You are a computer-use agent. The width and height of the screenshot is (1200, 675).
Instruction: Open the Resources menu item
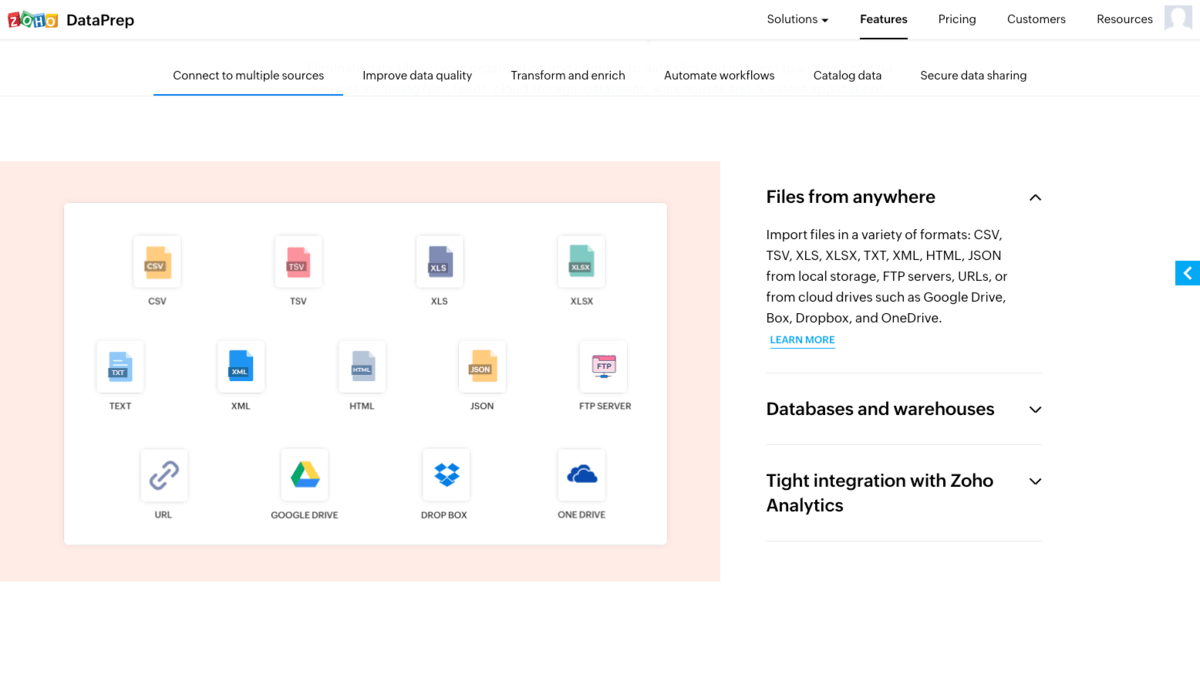(1124, 19)
